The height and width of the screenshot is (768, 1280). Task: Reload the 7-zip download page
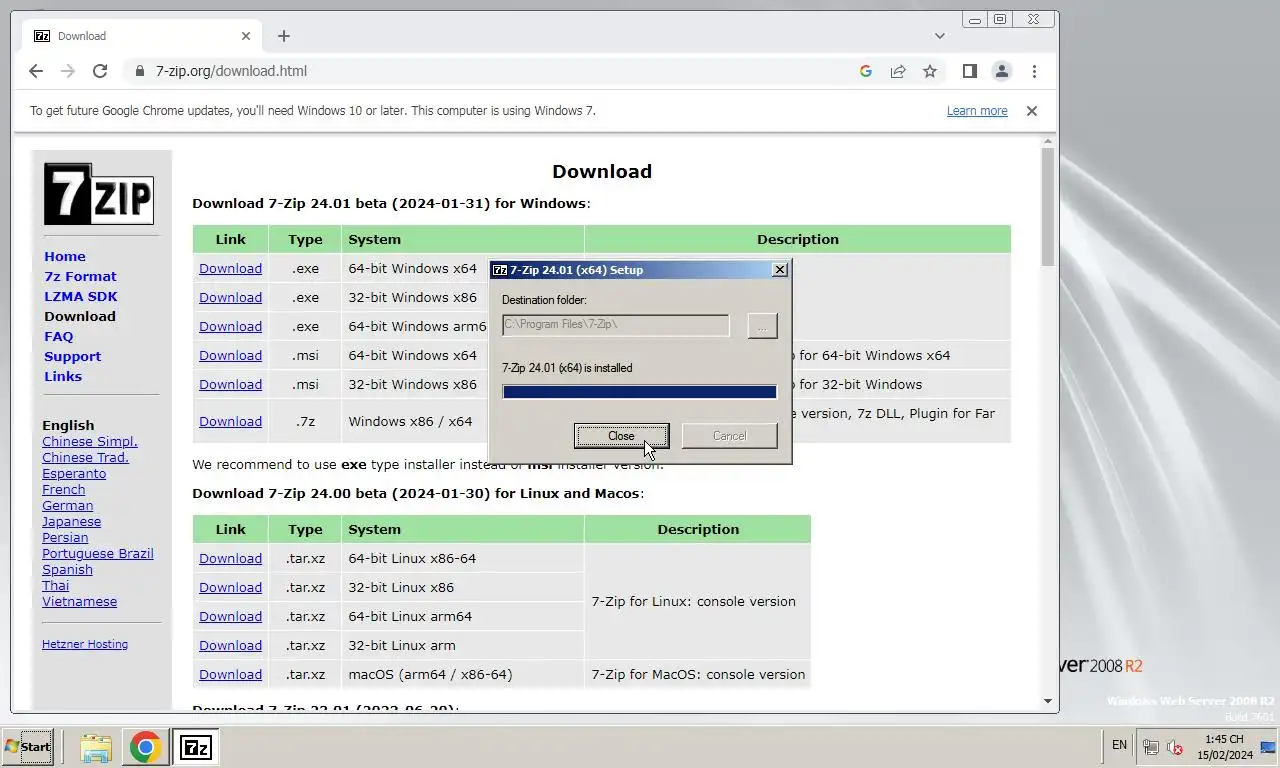click(100, 71)
